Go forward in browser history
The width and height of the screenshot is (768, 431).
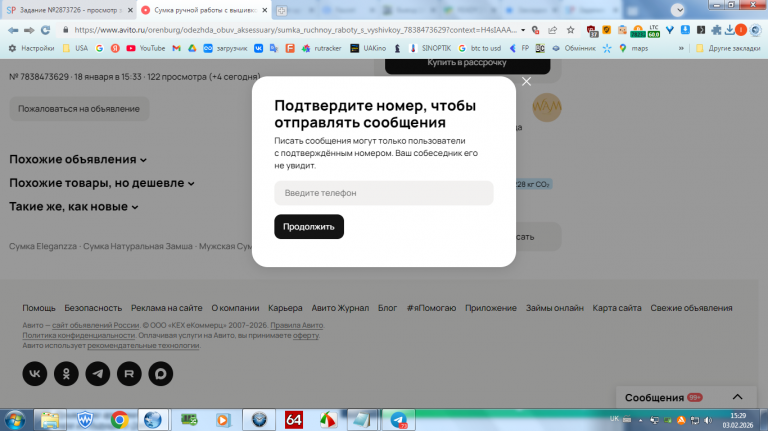coord(29,30)
